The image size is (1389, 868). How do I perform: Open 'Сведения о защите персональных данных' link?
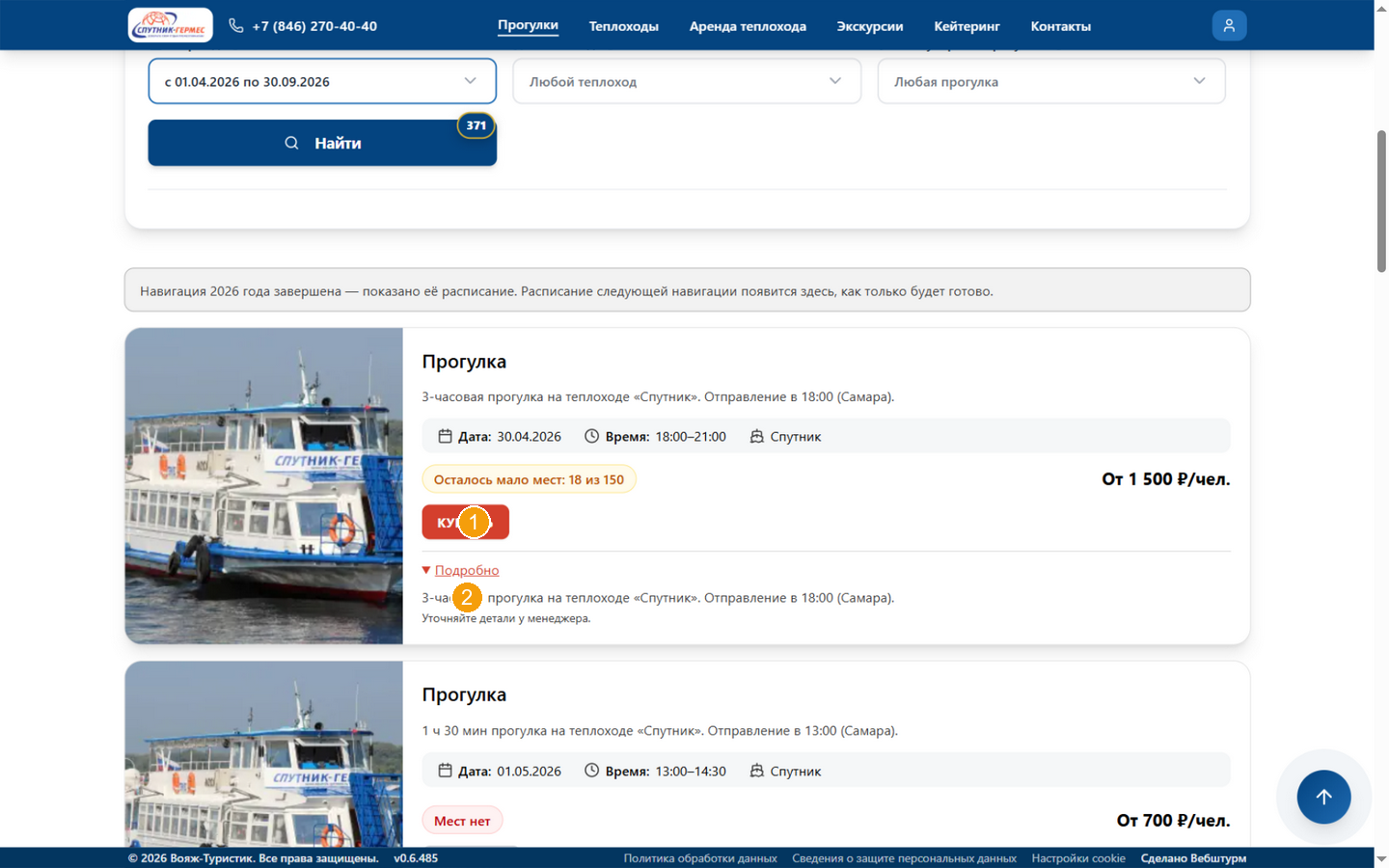904,857
